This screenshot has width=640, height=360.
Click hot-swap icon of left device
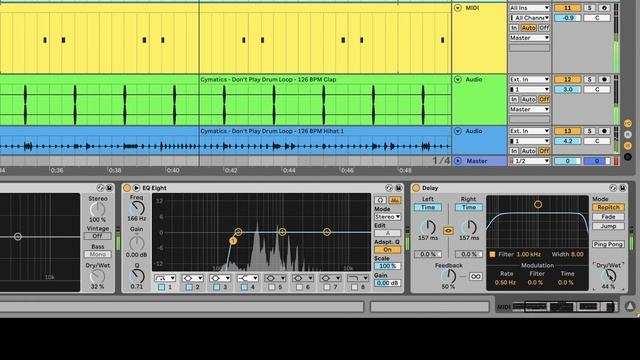pyautogui.click(x=100, y=188)
